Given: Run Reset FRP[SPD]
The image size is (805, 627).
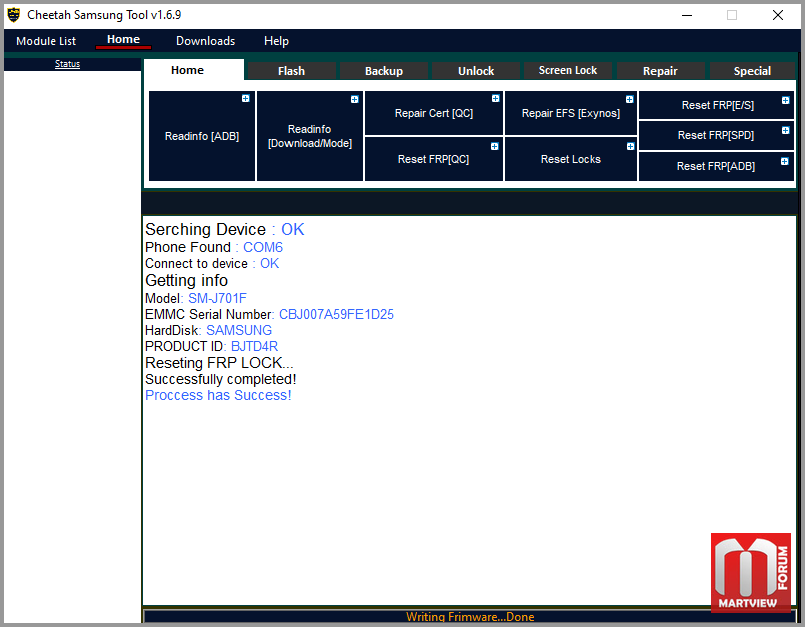Looking at the screenshot, I should pyautogui.click(x=716, y=136).
